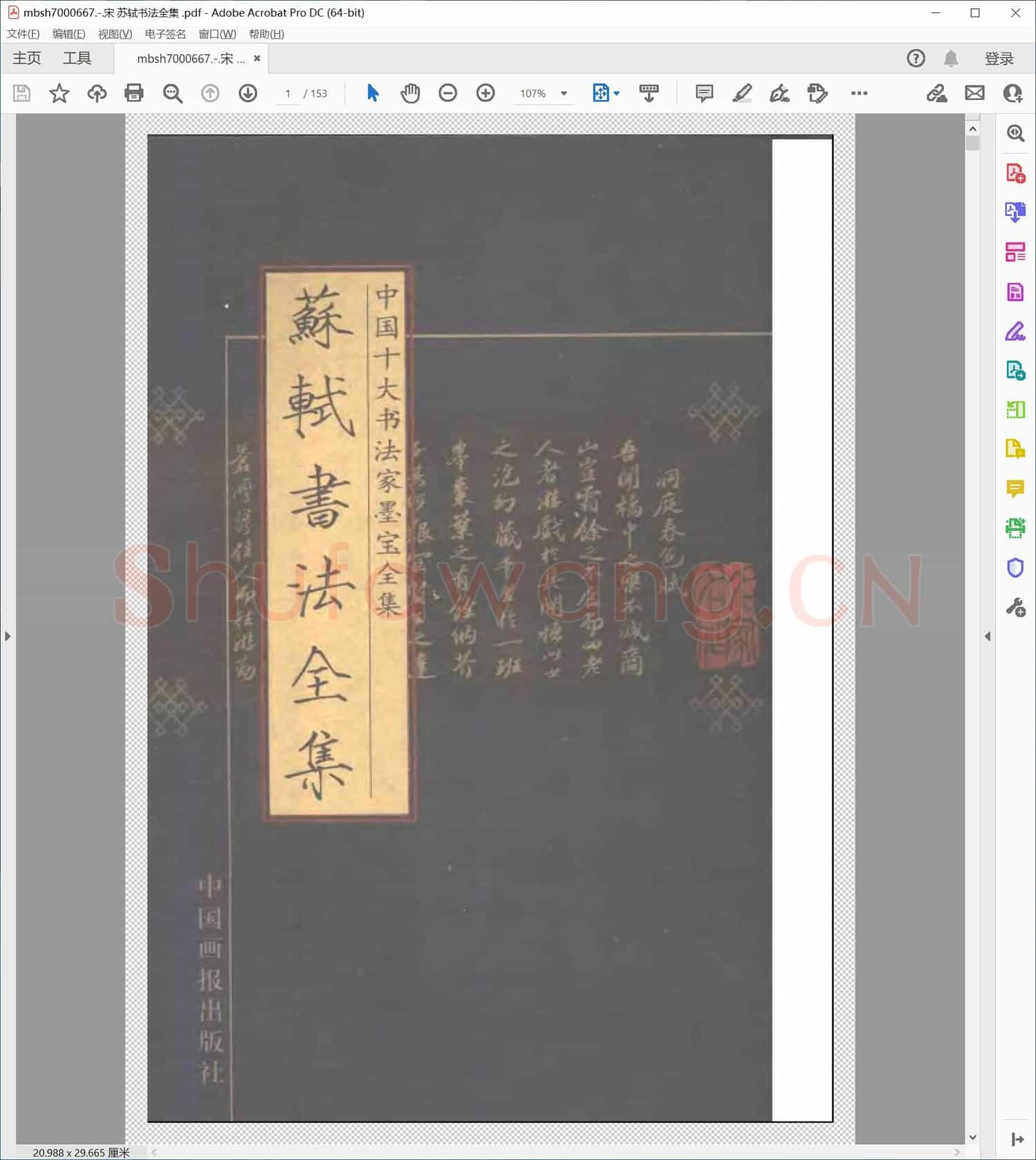Image resolution: width=1036 pixels, height=1160 pixels.
Task: Expand the fit page options dropdown
Action: pyautogui.click(x=617, y=94)
